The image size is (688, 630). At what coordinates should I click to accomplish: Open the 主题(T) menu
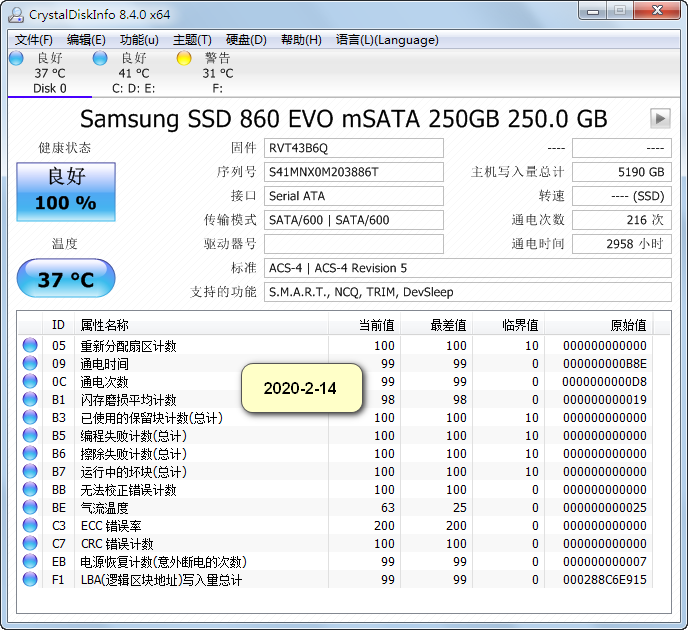coord(192,40)
